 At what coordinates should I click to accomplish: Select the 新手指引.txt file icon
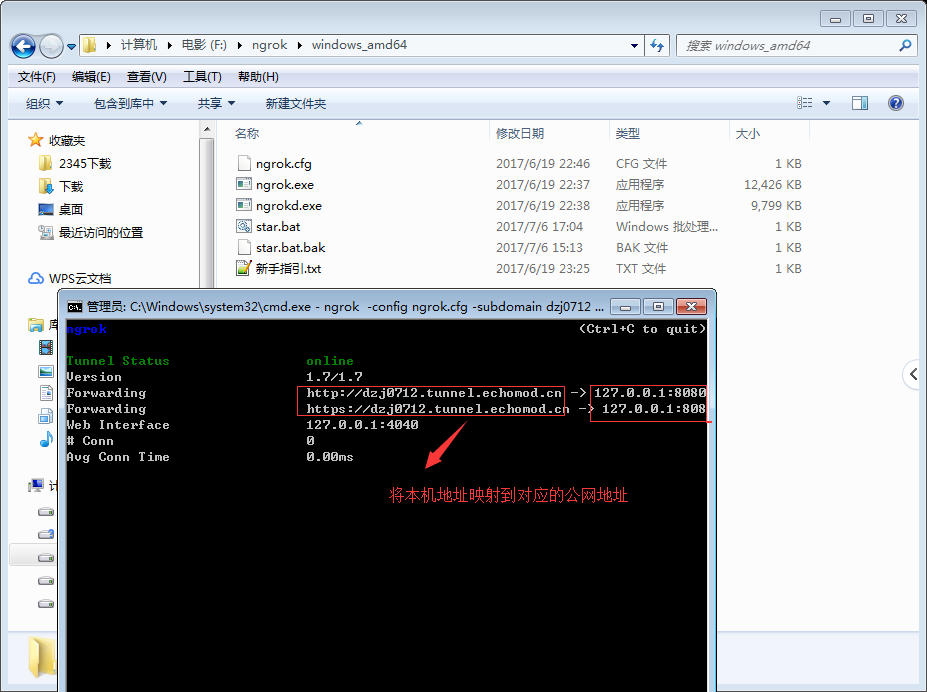coord(244,268)
